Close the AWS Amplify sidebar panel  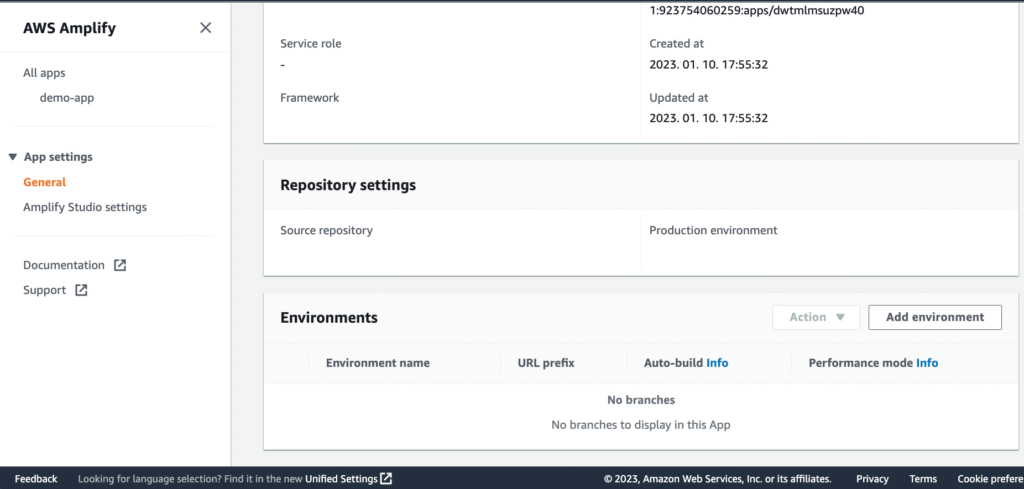(x=205, y=27)
